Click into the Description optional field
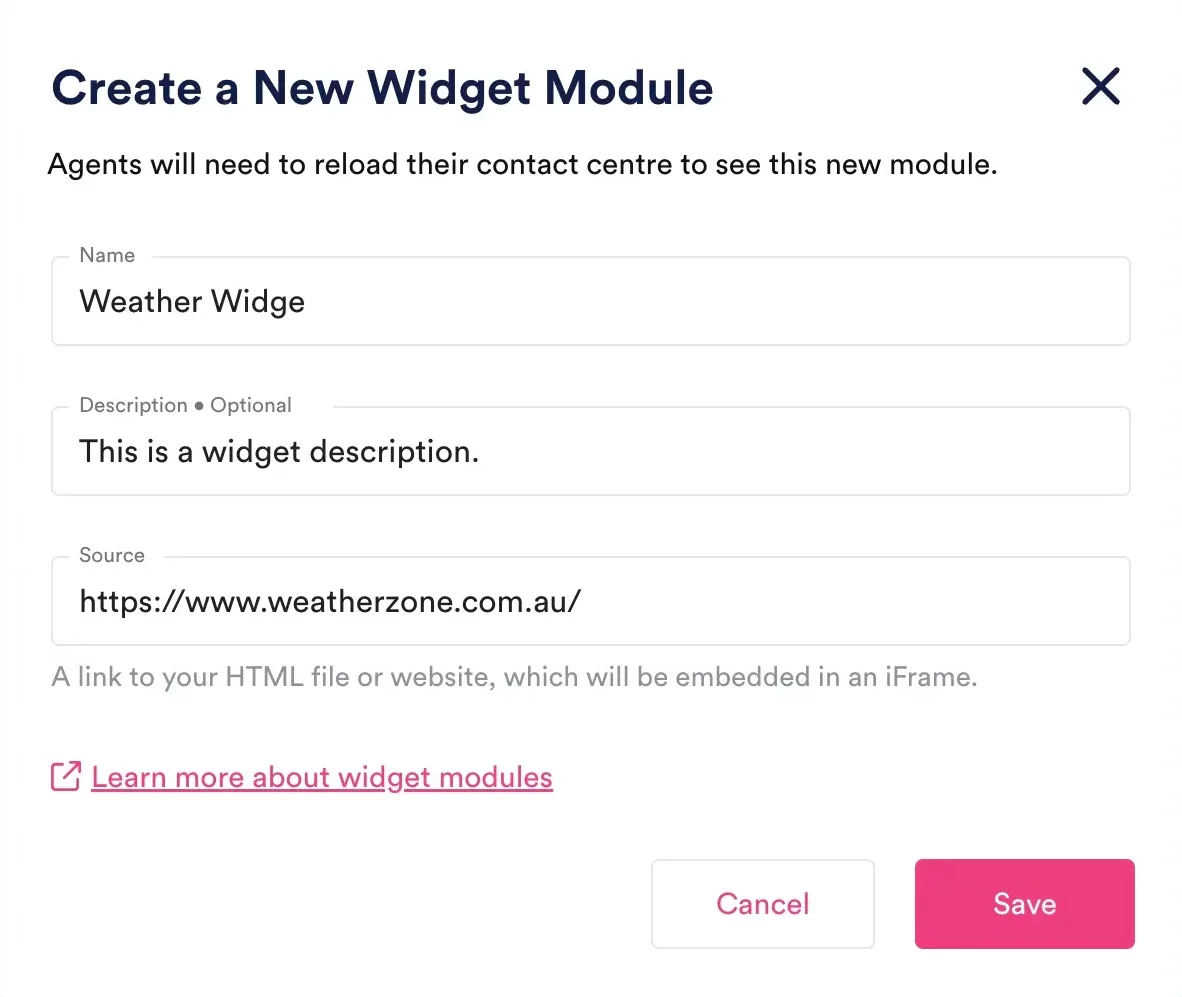 click(590, 451)
